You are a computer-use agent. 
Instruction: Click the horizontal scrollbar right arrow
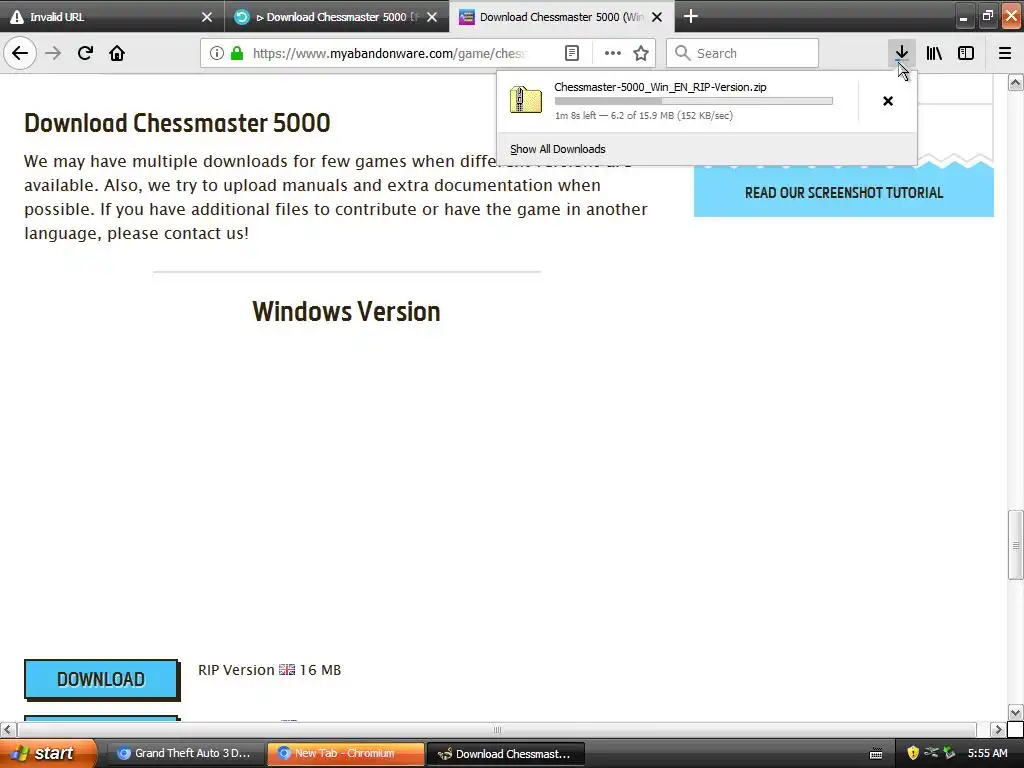(999, 729)
